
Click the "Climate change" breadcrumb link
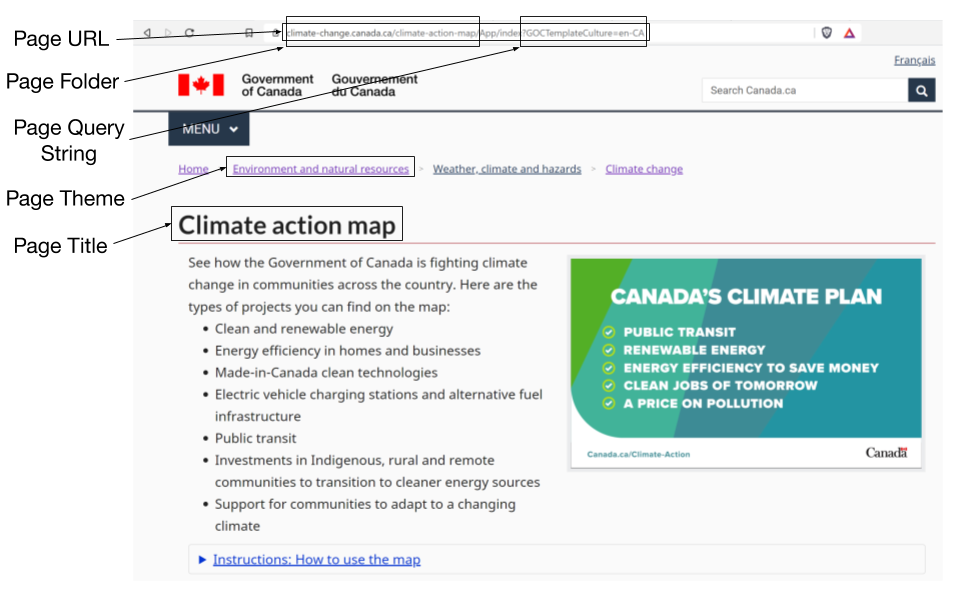click(643, 168)
